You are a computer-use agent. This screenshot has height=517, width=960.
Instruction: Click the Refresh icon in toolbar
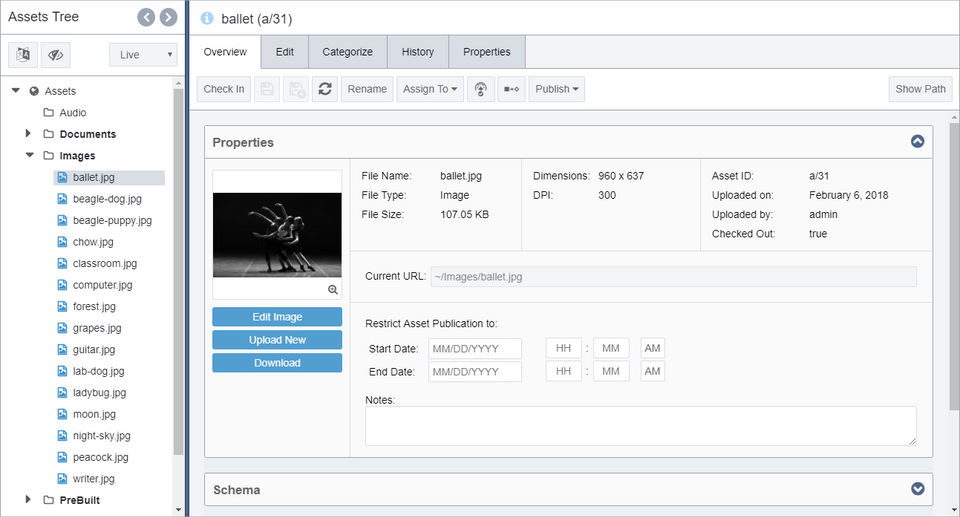(x=325, y=89)
